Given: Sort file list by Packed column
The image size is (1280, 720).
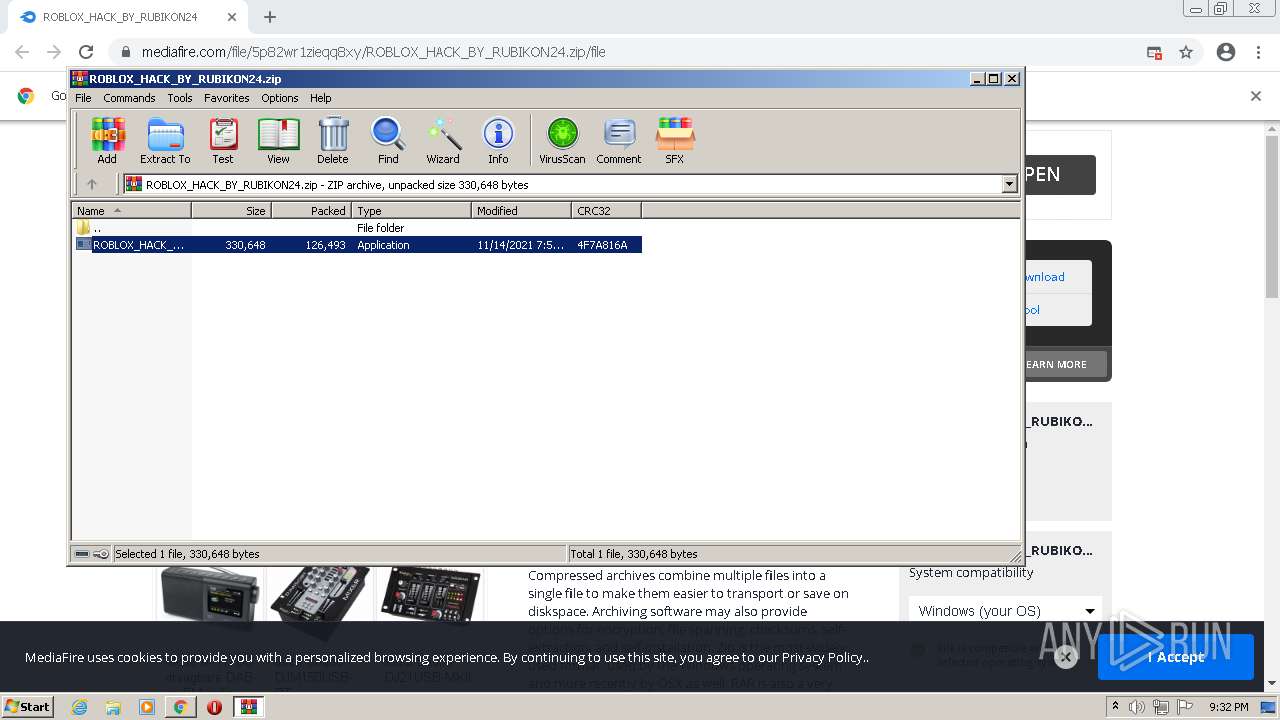Looking at the screenshot, I should pos(311,210).
